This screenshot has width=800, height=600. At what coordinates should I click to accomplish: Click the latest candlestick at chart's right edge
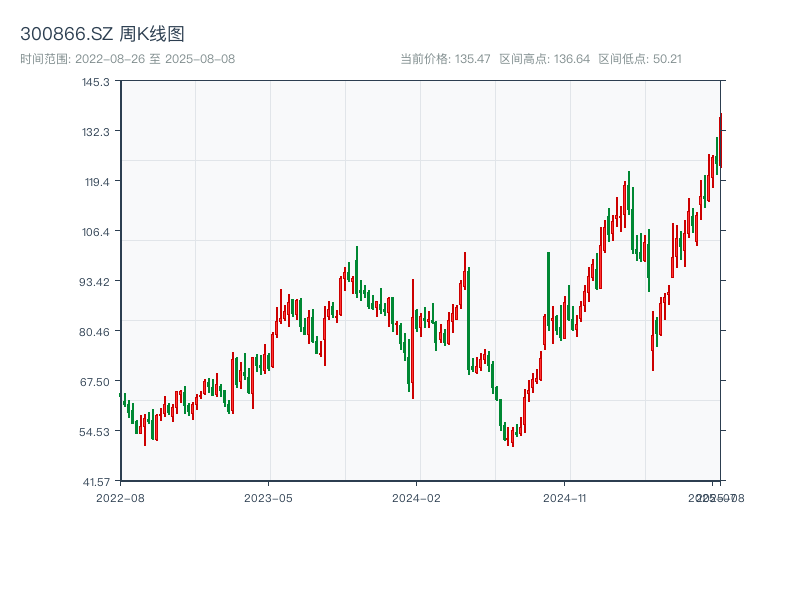(720, 140)
